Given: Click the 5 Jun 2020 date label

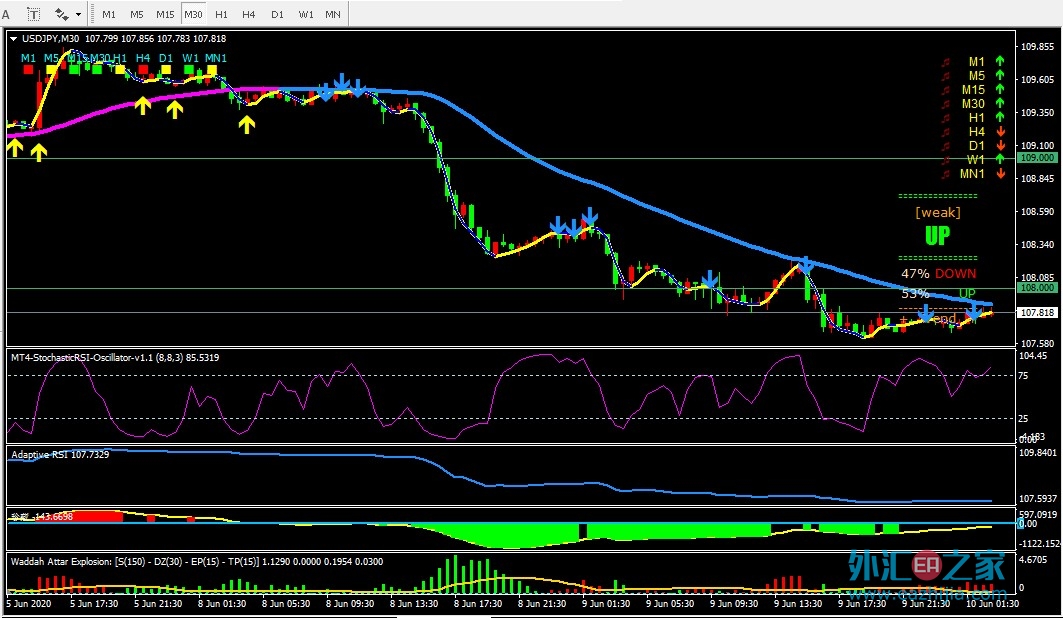Looking at the screenshot, I should (x=28, y=603).
